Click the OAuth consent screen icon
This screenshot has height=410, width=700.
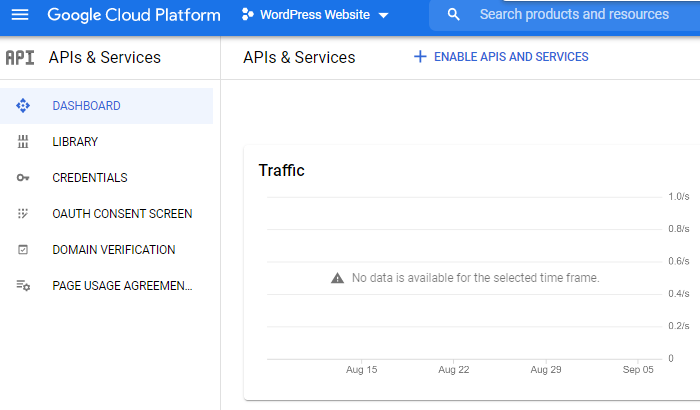(23, 214)
